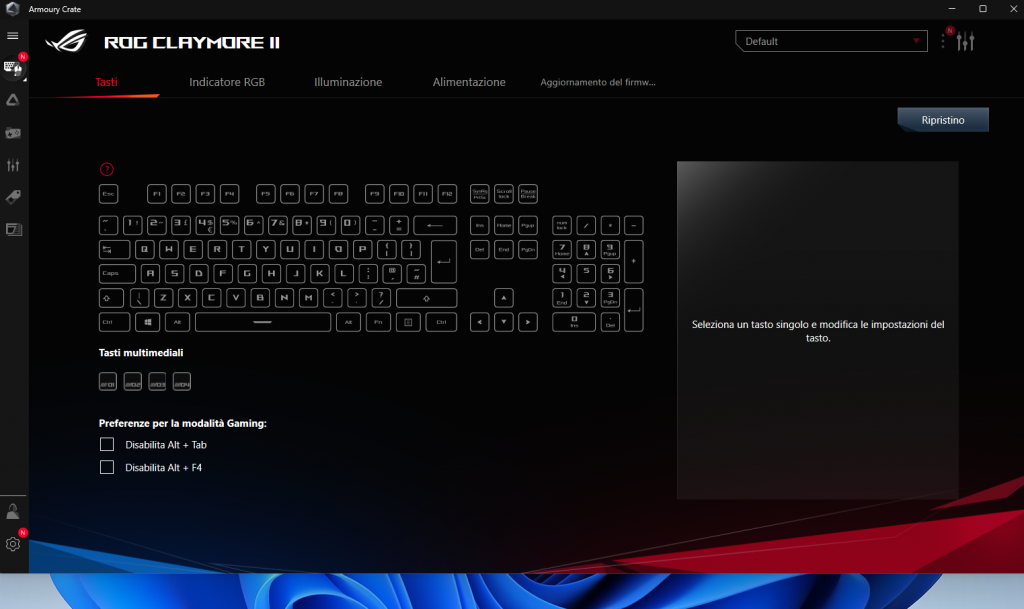Select the numpad 0 Ins key
The width and height of the screenshot is (1024, 609).
click(x=574, y=322)
